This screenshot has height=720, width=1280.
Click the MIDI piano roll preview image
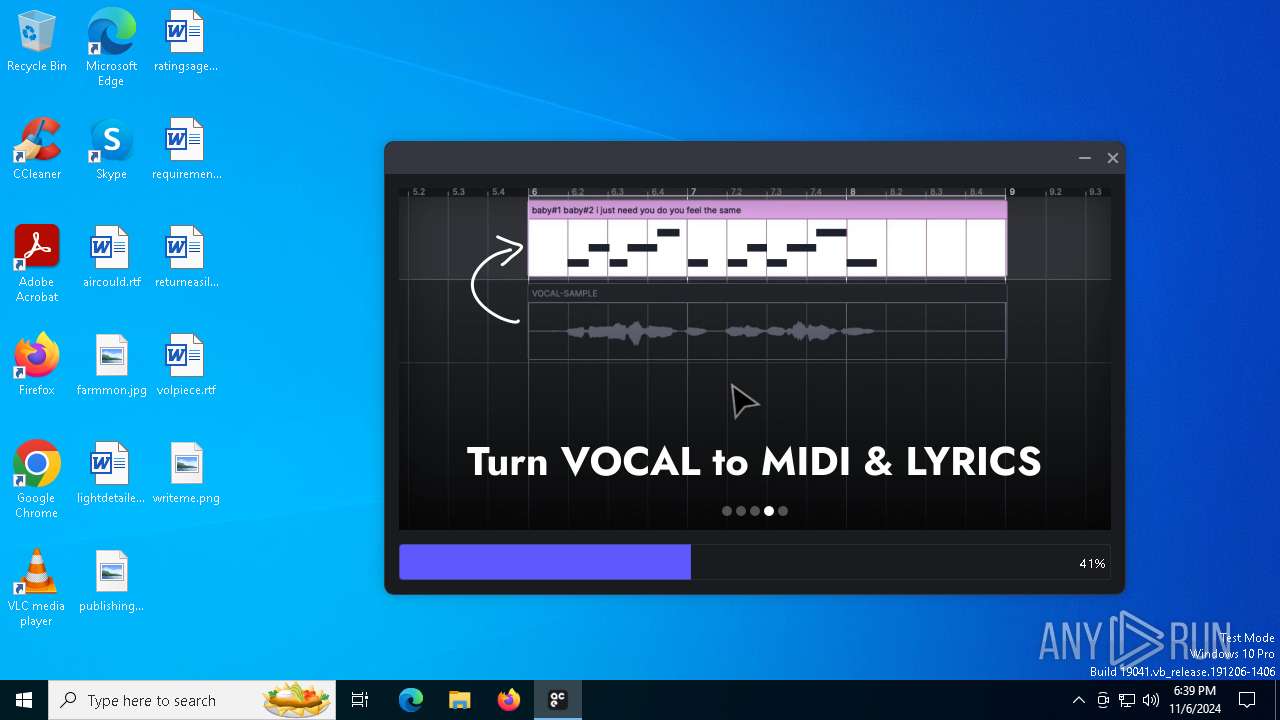click(767, 248)
